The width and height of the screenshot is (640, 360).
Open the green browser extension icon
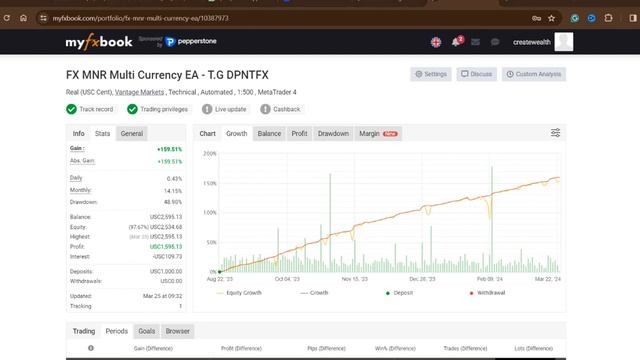coord(575,18)
